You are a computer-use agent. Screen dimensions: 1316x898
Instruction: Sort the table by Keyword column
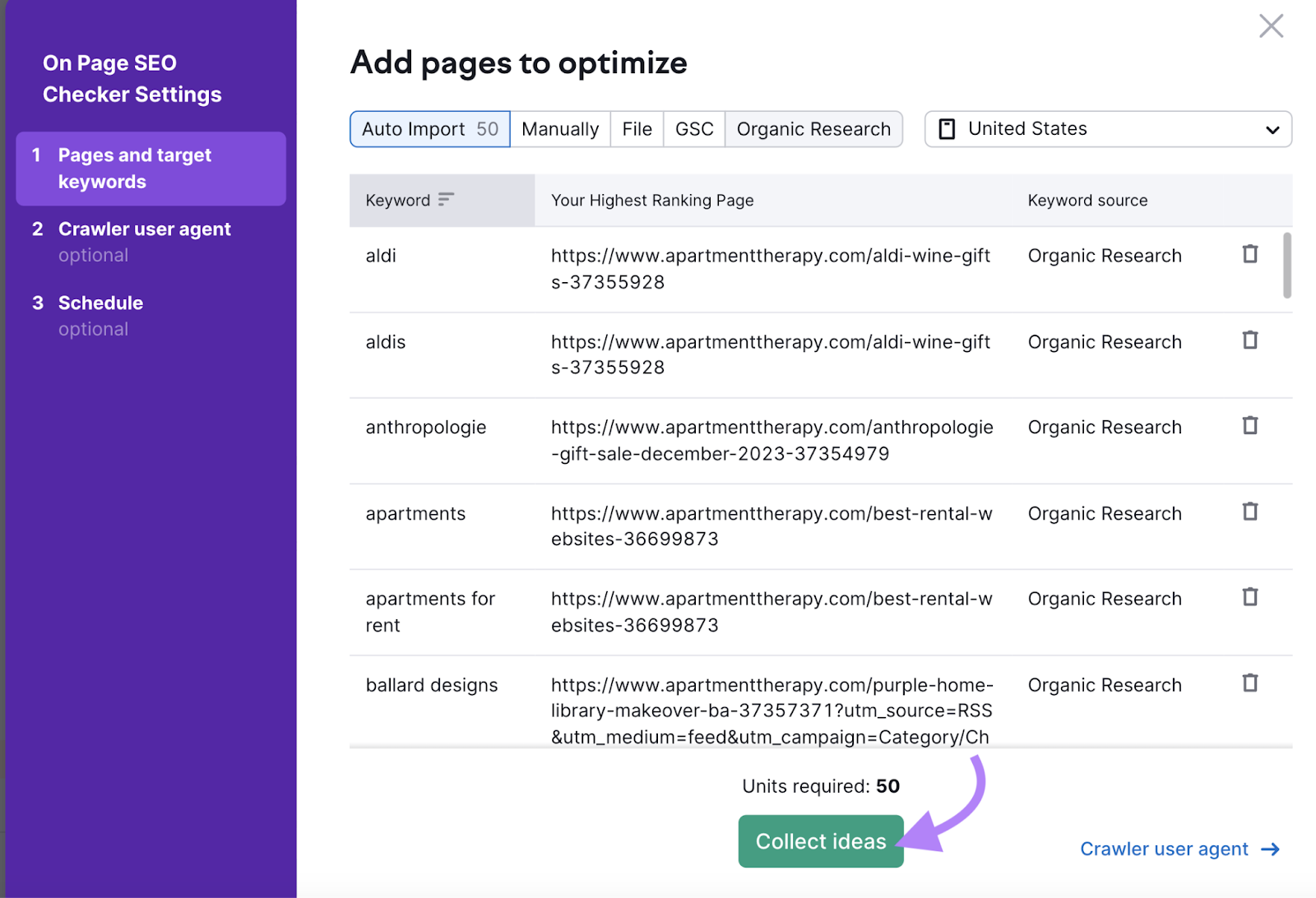click(446, 199)
